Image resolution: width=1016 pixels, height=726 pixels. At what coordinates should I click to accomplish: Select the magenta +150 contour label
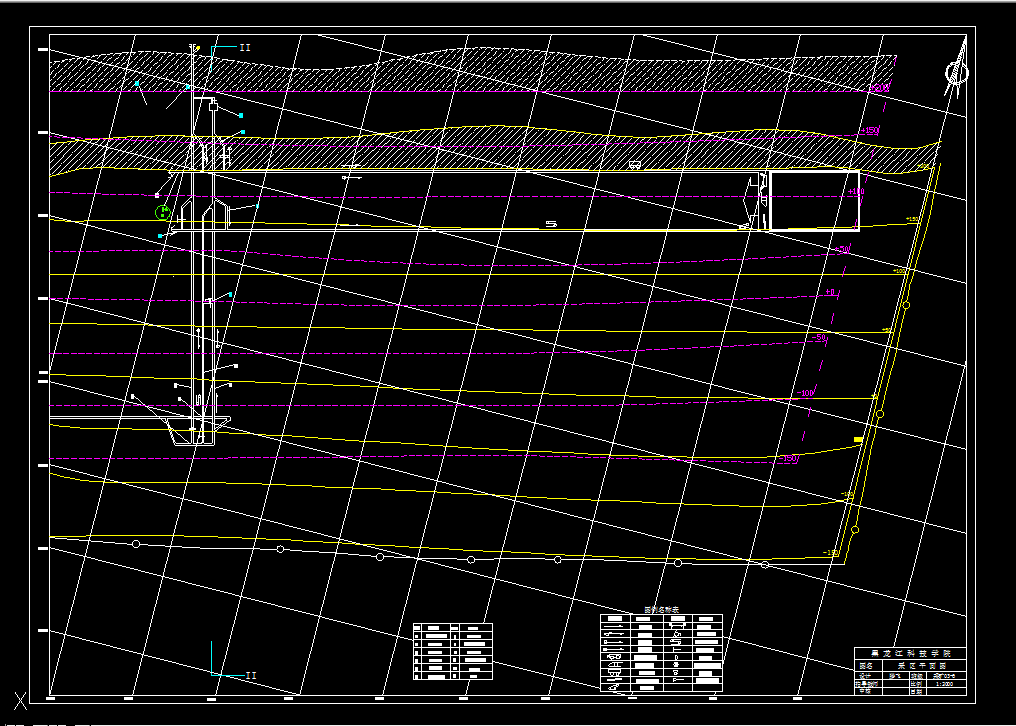tap(870, 131)
